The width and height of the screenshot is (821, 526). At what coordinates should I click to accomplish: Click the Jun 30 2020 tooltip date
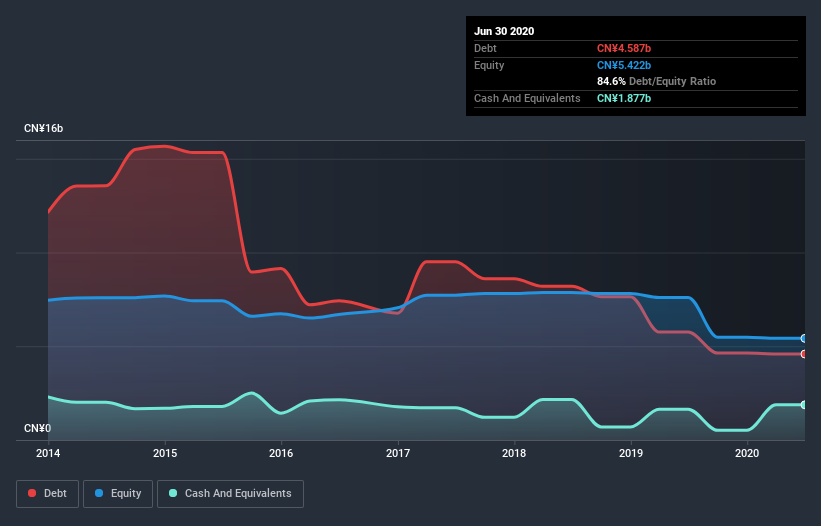click(504, 31)
